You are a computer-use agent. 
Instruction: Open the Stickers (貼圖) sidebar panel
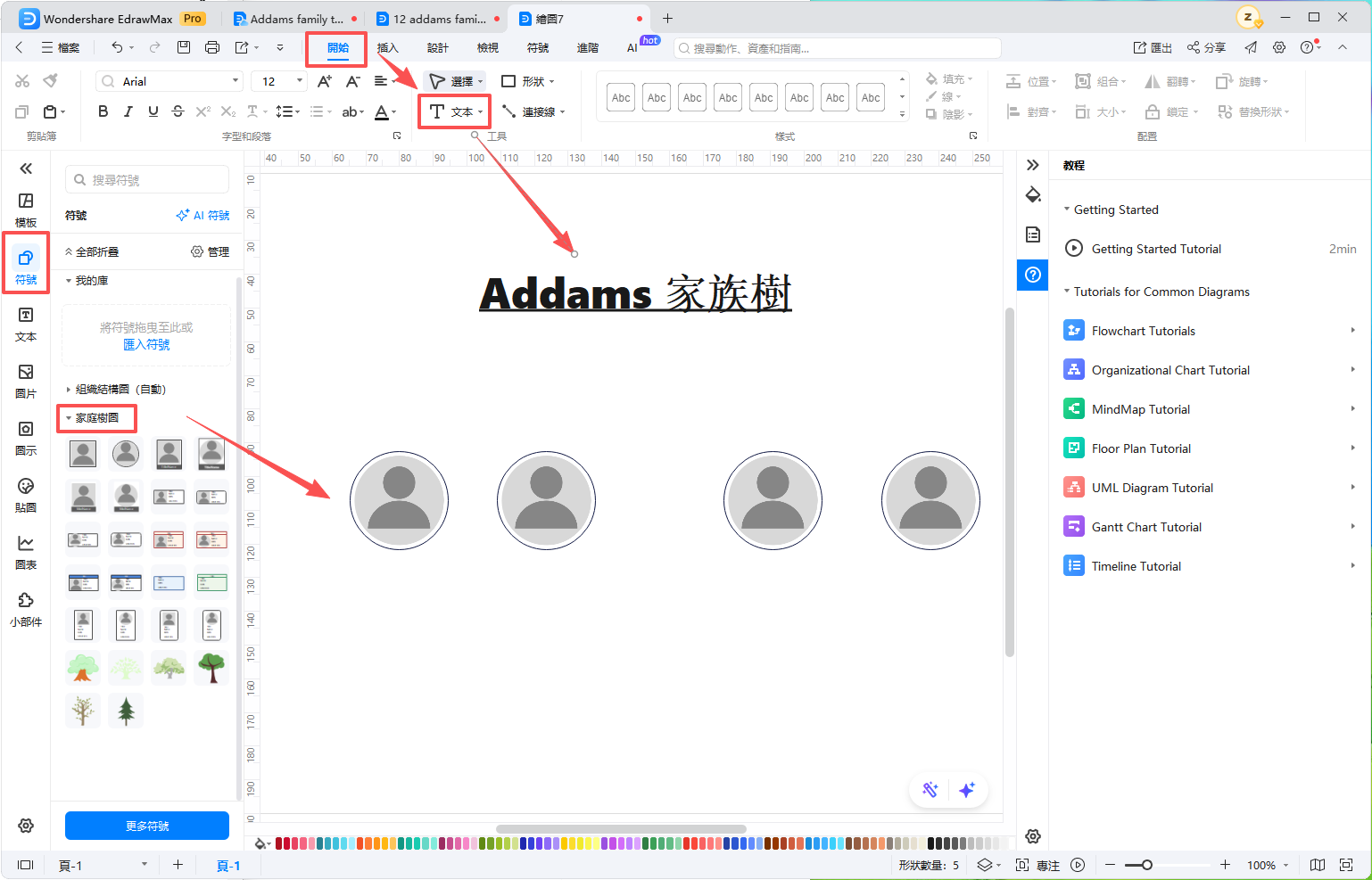click(26, 495)
